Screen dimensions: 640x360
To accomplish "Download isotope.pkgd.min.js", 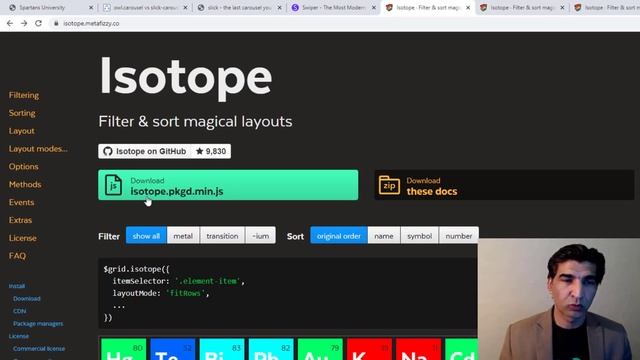I will 228,185.
